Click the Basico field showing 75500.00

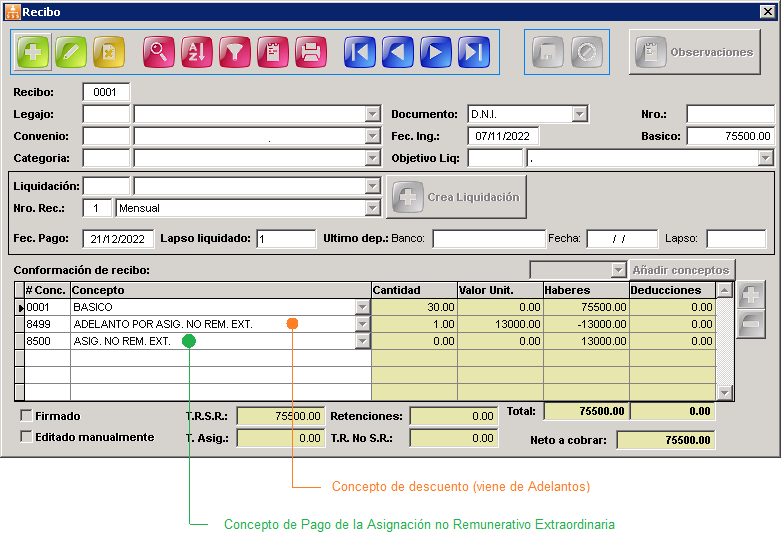pyautogui.click(x=730, y=136)
